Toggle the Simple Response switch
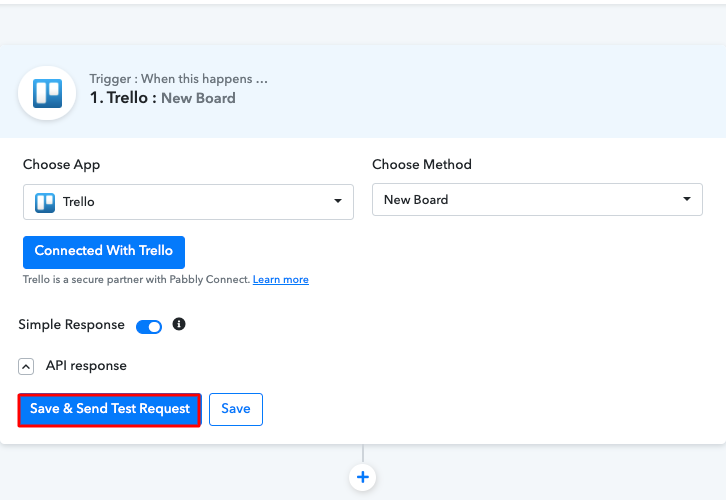726x500 pixels. coord(149,326)
